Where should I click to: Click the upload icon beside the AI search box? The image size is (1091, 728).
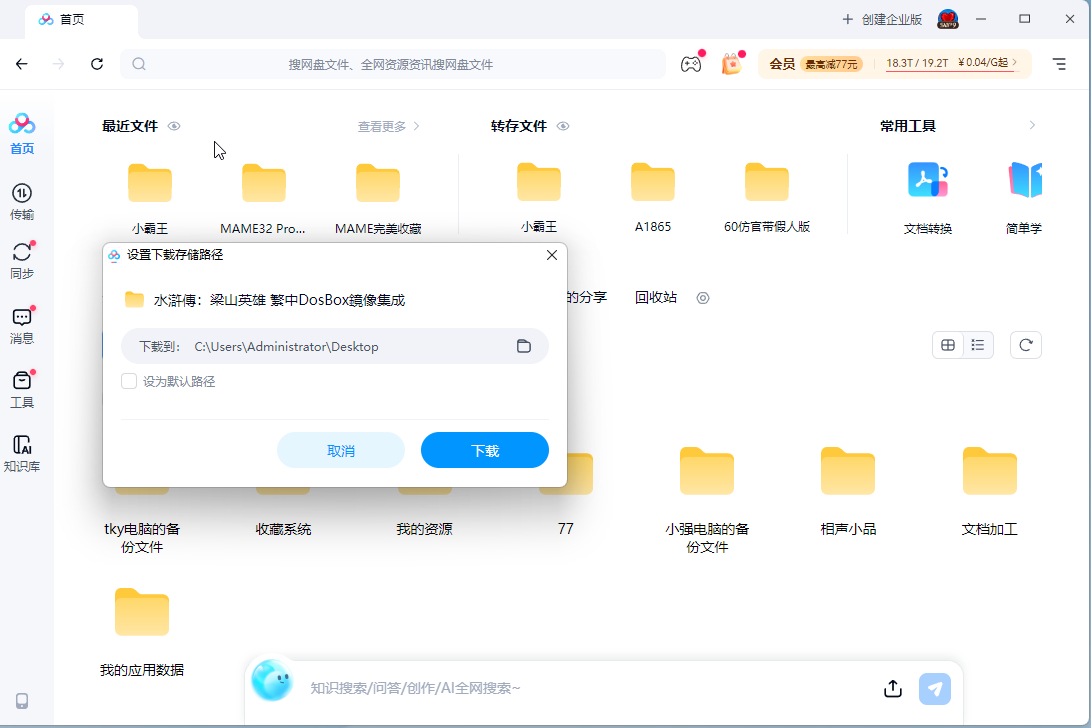click(x=893, y=688)
